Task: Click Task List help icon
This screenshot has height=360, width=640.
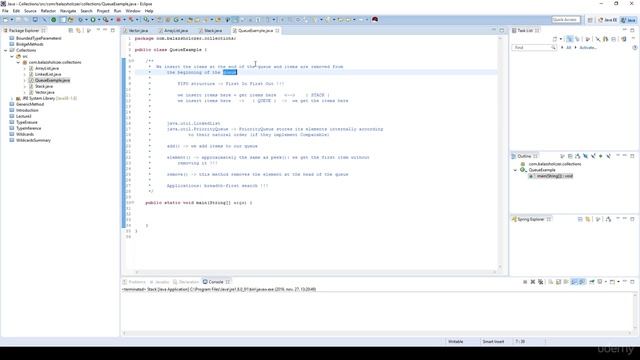Action: [x=635, y=47]
